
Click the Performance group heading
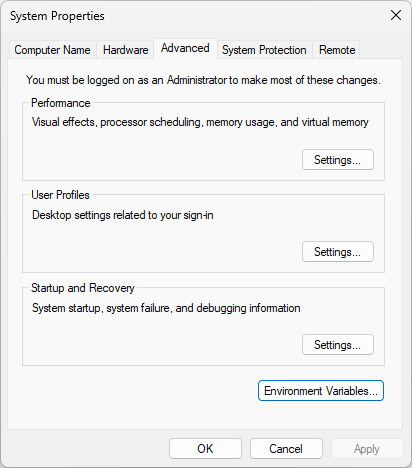point(61,103)
